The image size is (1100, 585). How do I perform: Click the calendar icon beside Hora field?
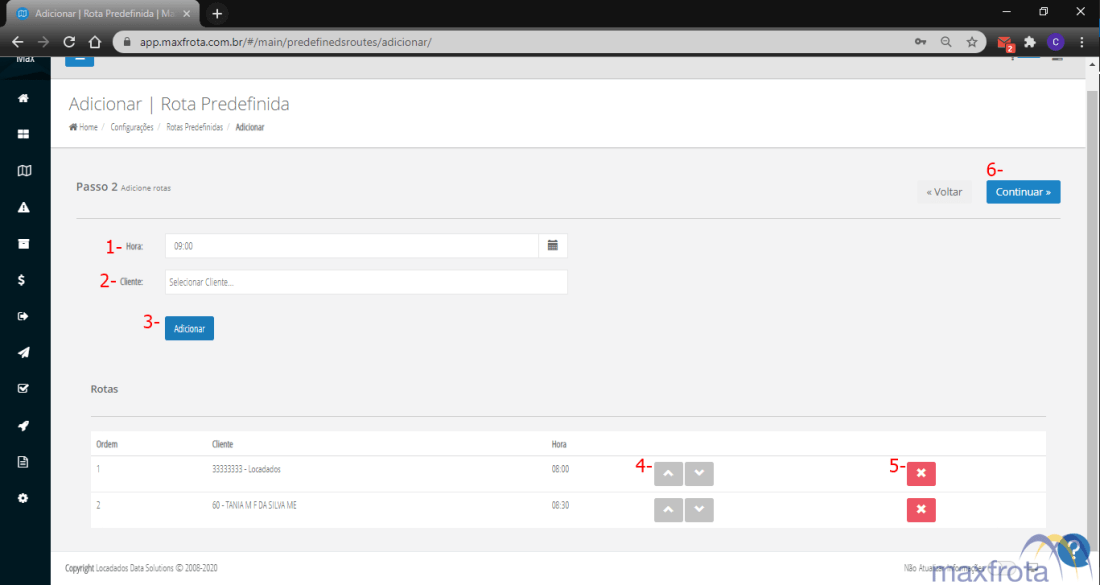click(552, 245)
